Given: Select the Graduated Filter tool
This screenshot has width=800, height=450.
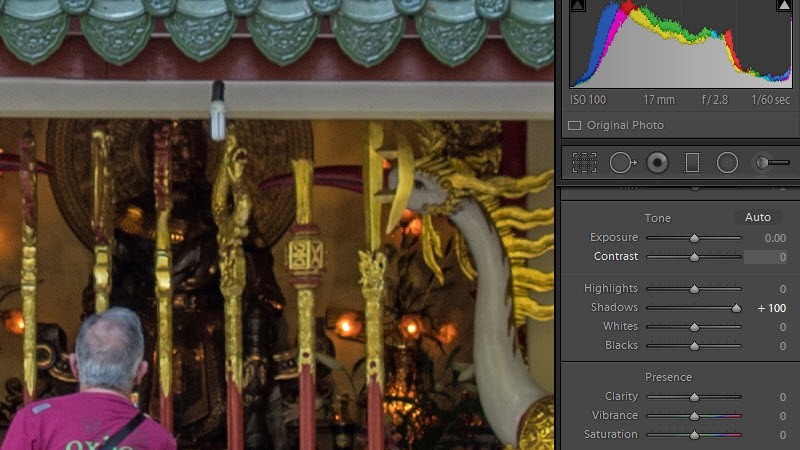Looking at the screenshot, I should [x=692, y=163].
